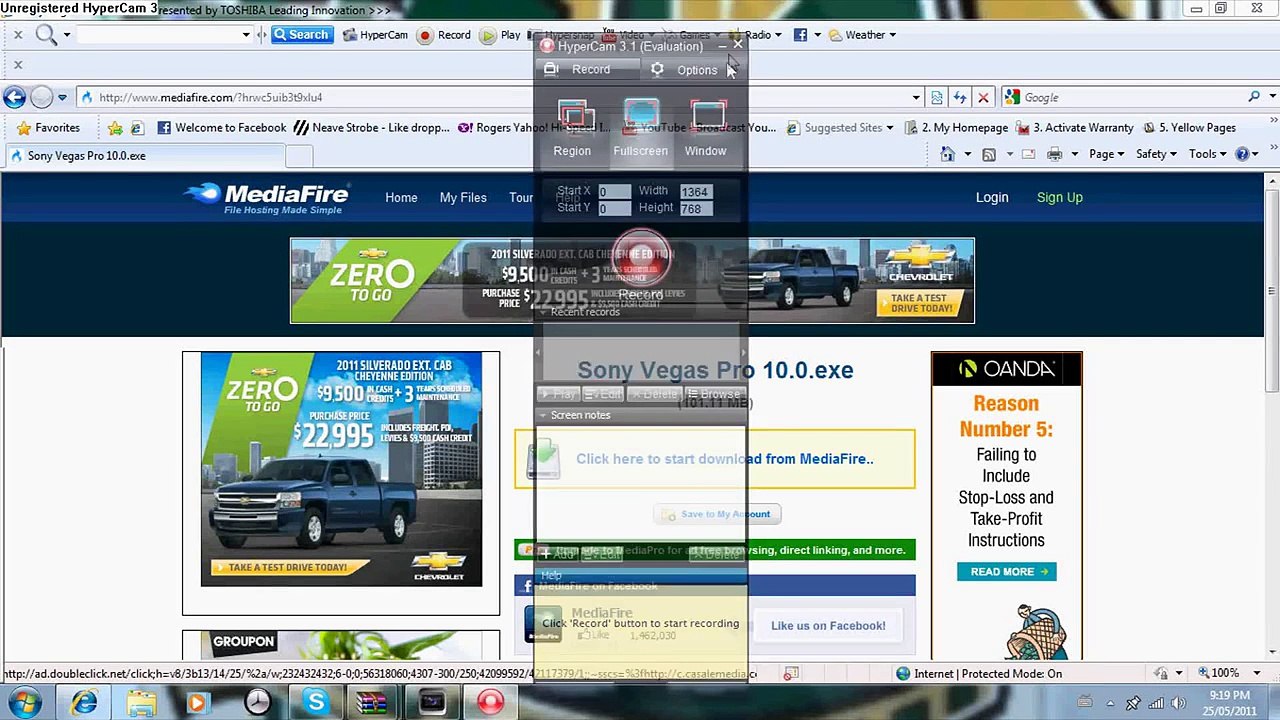1280x720 pixels.
Task: Click the Read Mail icon in the command bar
Action: pos(1029,154)
